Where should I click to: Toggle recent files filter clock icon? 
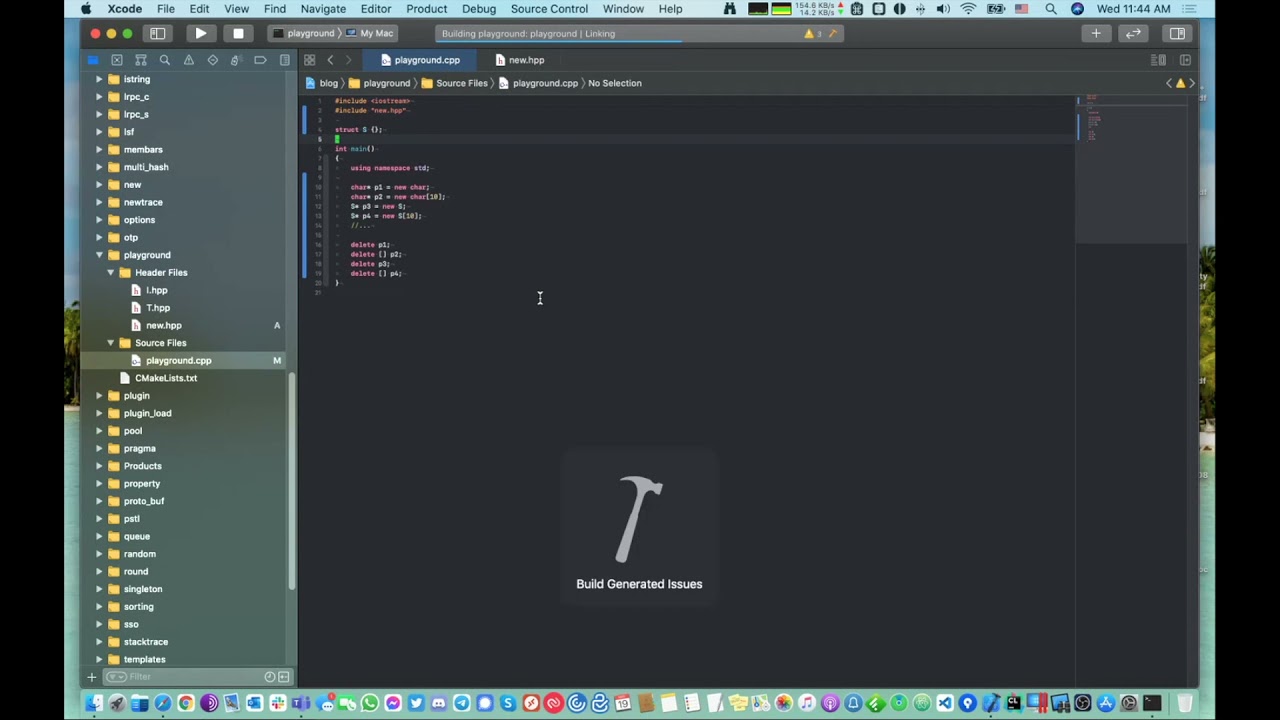[269, 677]
